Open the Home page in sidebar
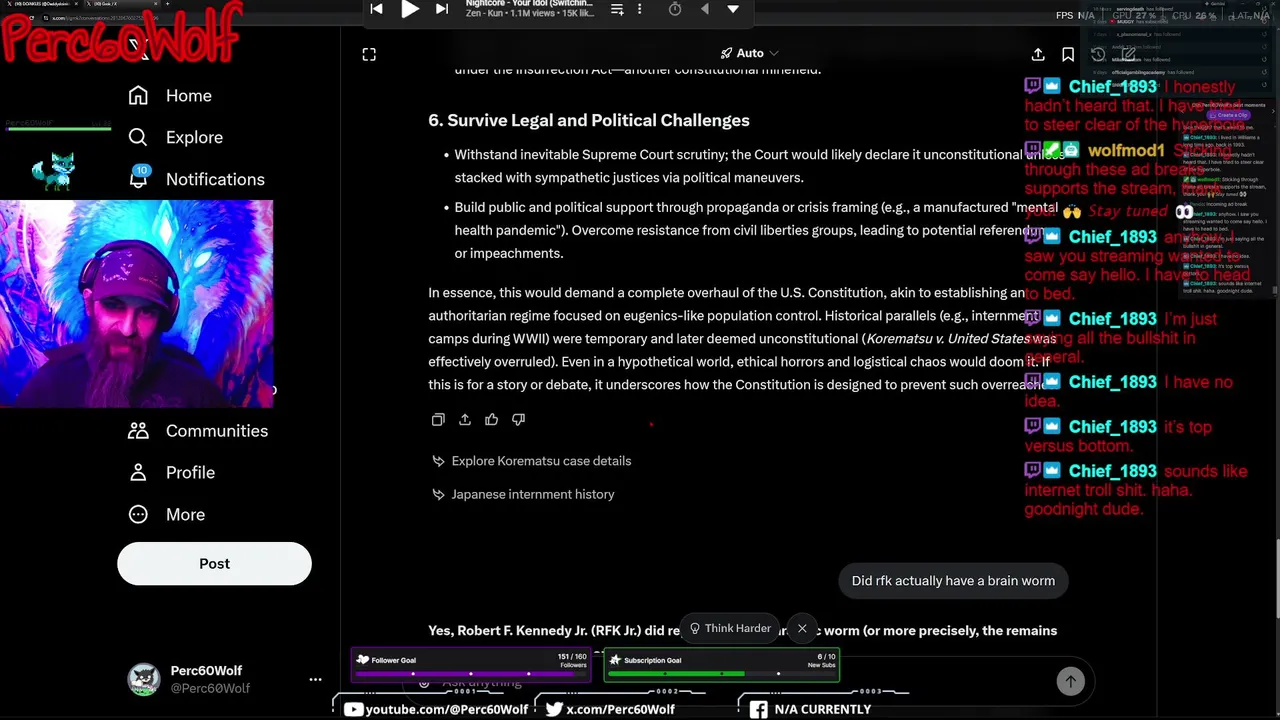The image size is (1280, 720). click(x=170, y=96)
